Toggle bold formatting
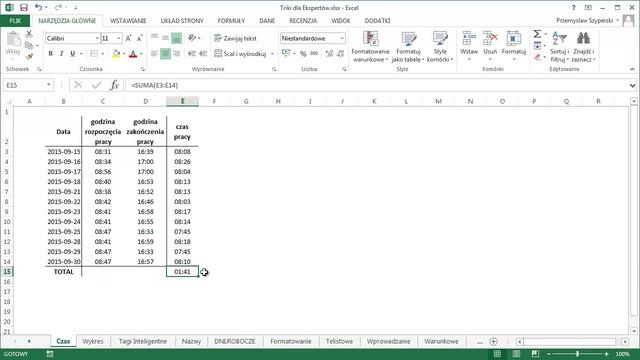Viewport: 640px width, 360px height. [51, 53]
